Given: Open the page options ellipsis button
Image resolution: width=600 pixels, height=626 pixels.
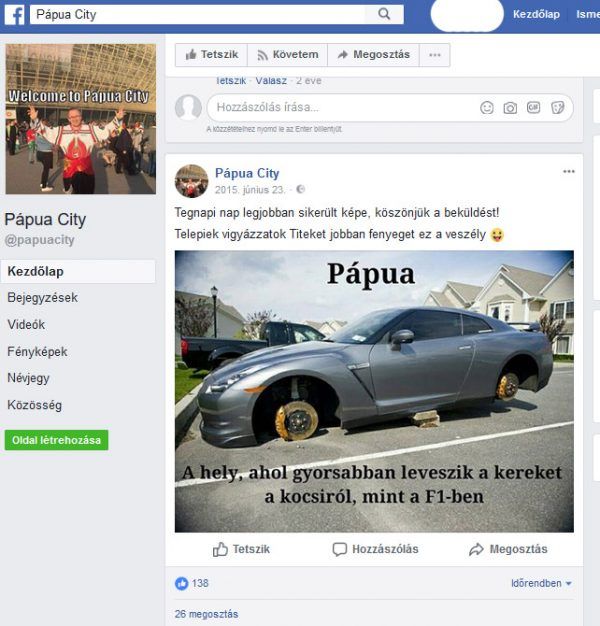Looking at the screenshot, I should tap(435, 55).
